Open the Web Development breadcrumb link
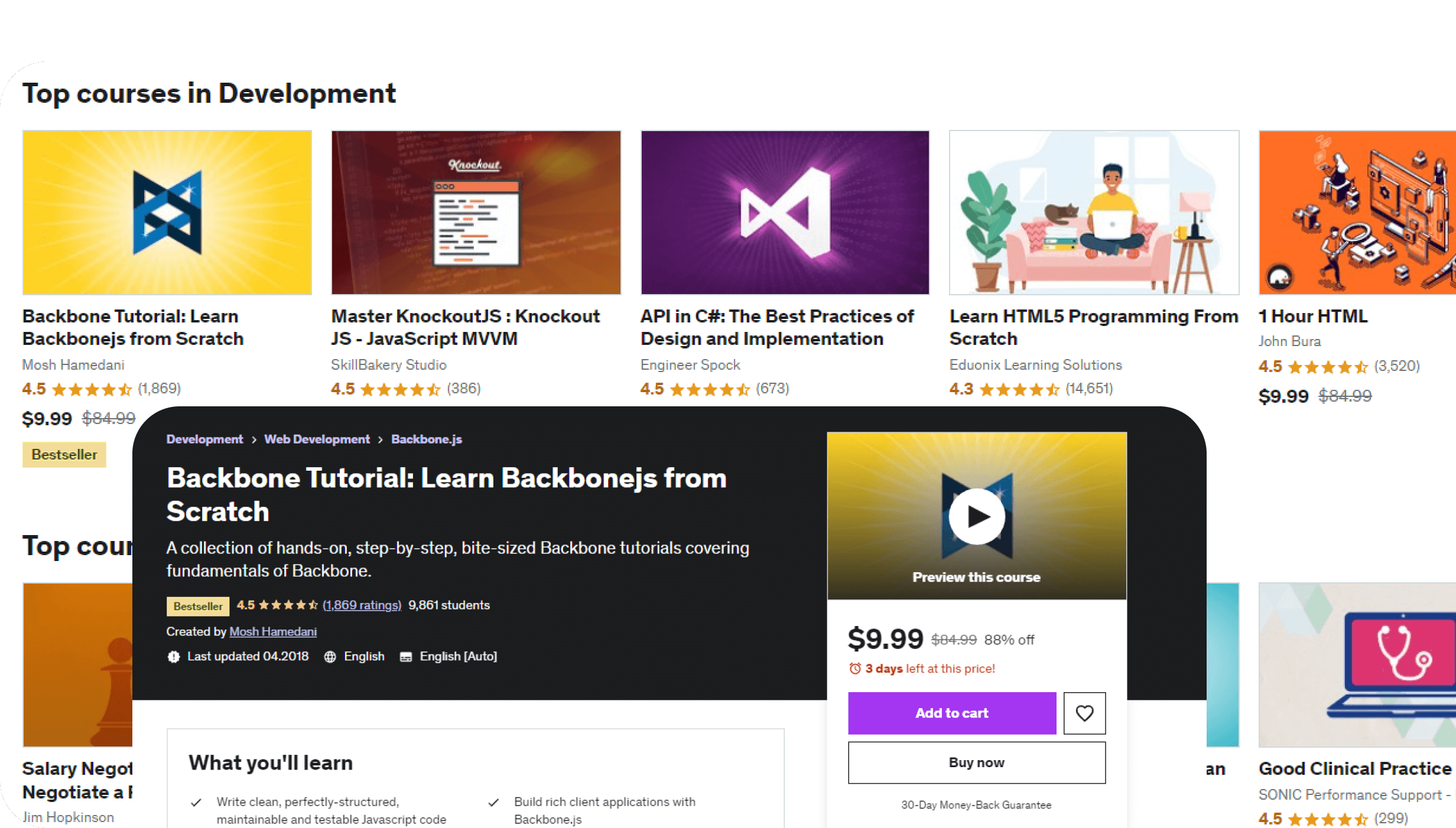The image size is (1456, 828). pos(317,439)
